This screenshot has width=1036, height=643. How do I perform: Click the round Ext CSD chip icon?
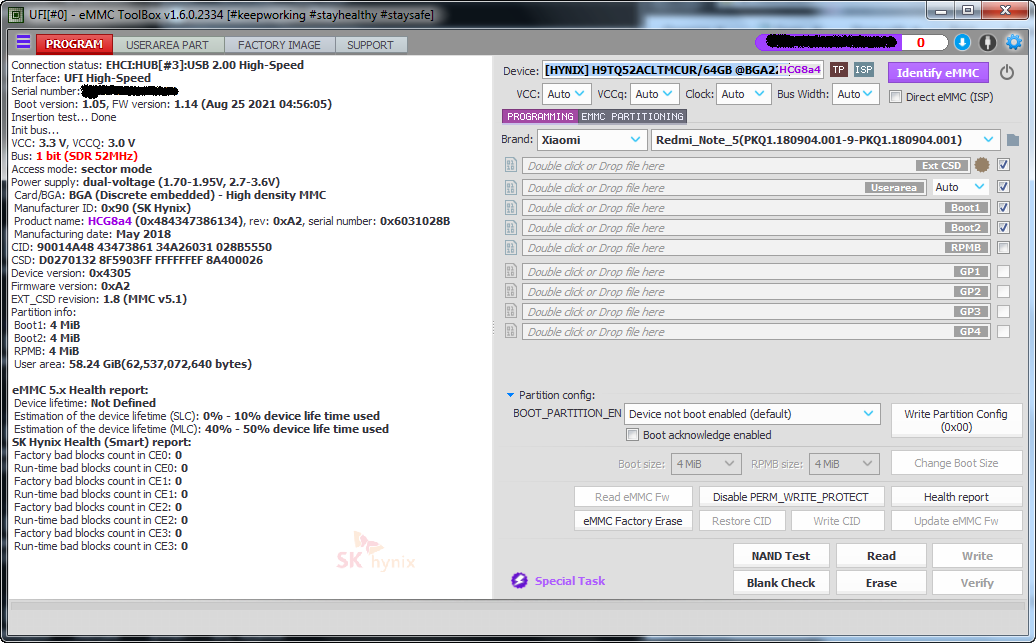[982, 165]
